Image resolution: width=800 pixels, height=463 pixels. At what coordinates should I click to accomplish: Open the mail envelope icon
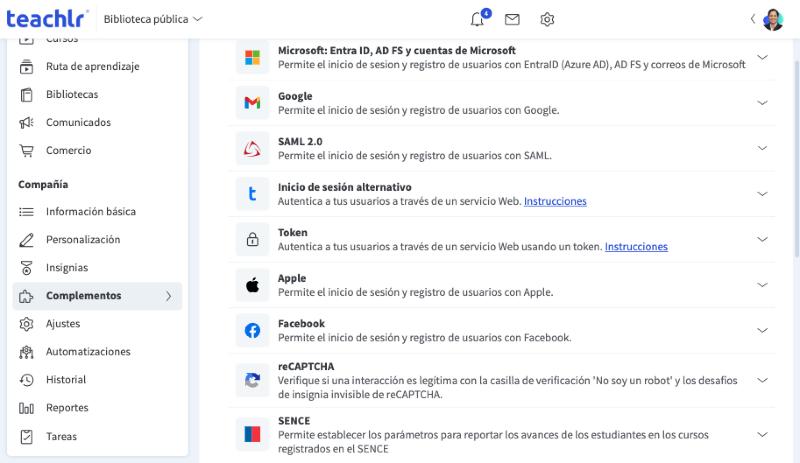512,19
